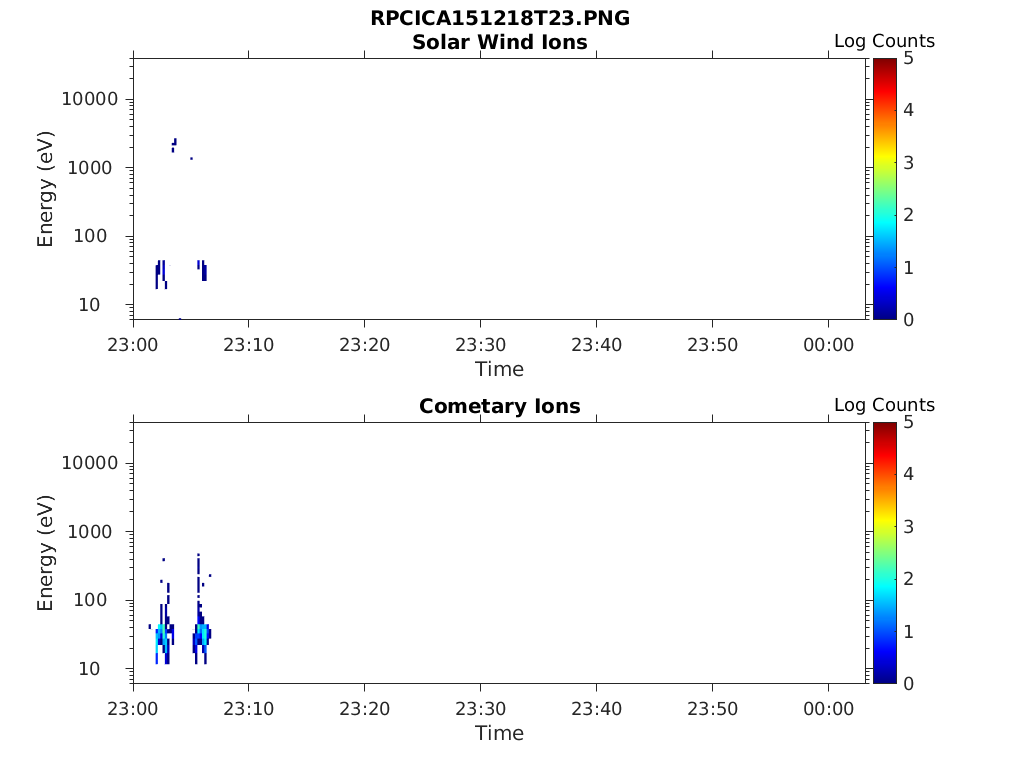Click the 23:30 tick label in Solar Wind plot
Viewport: 1024px width, 768px height.
point(481,345)
